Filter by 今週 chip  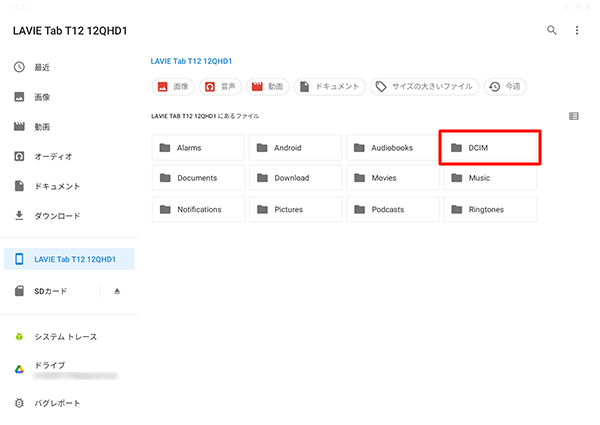point(505,86)
